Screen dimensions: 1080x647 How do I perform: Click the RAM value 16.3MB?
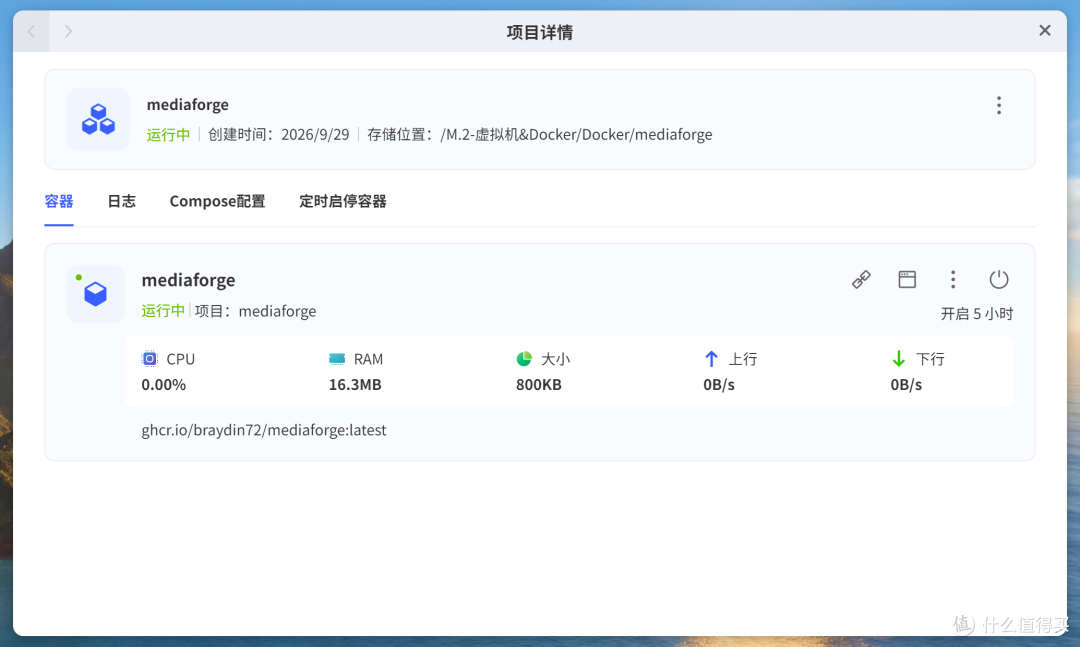(x=355, y=384)
